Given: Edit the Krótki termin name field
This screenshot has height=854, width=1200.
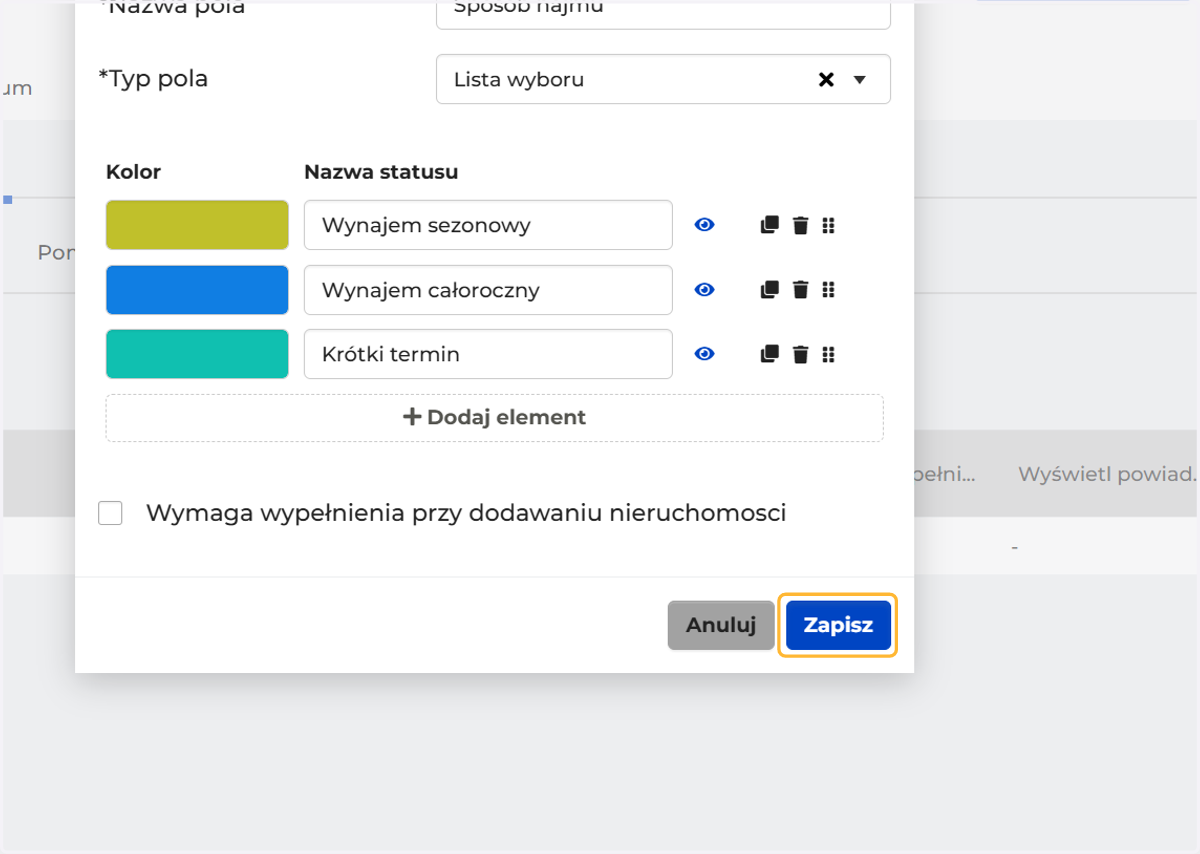Looking at the screenshot, I should coord(488,354).
